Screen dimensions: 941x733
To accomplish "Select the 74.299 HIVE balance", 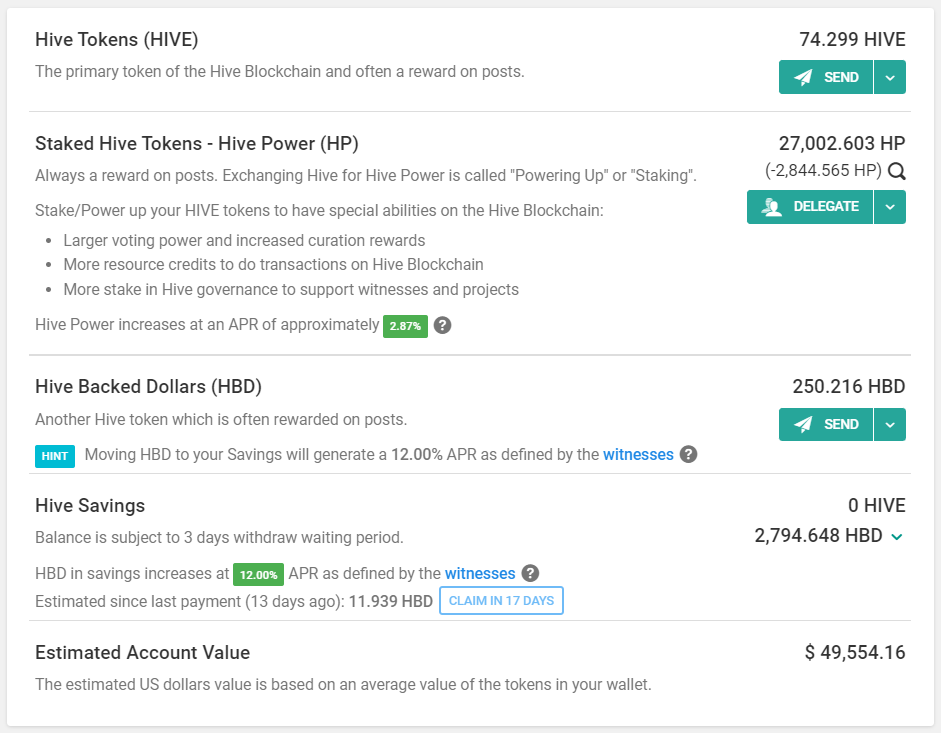I will point(852,40).
